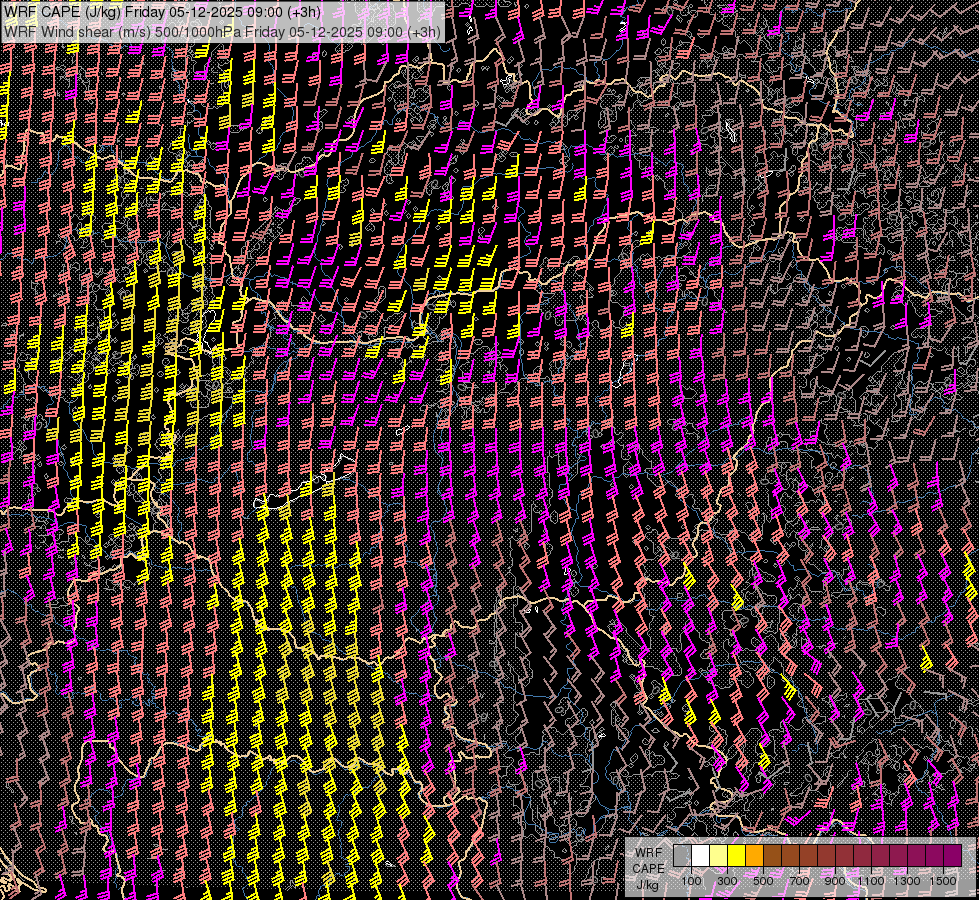Image resolution: width=979 pixels, height=900 pixels.
Task: Click the gray swatch in the CAPE legend
Action: coord(682,855)
